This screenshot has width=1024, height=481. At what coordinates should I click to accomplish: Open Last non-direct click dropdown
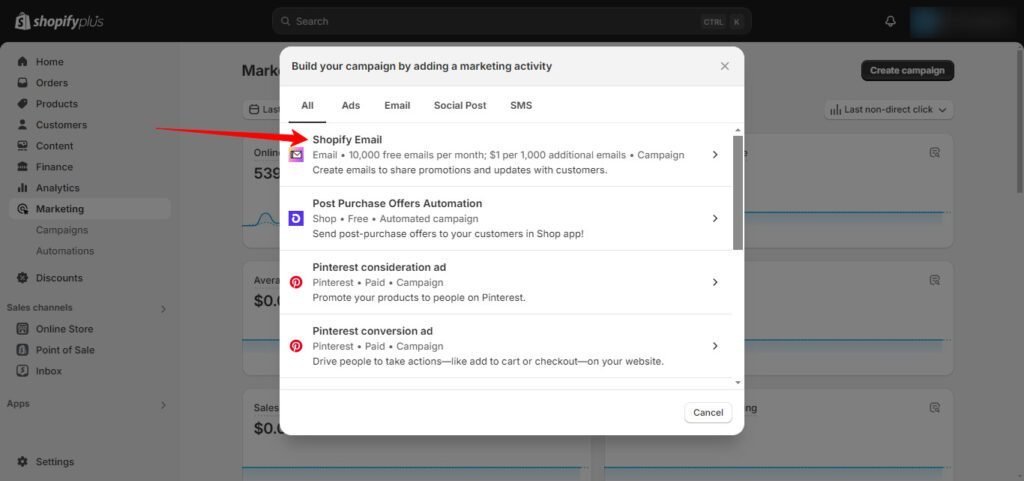[889, 110]
